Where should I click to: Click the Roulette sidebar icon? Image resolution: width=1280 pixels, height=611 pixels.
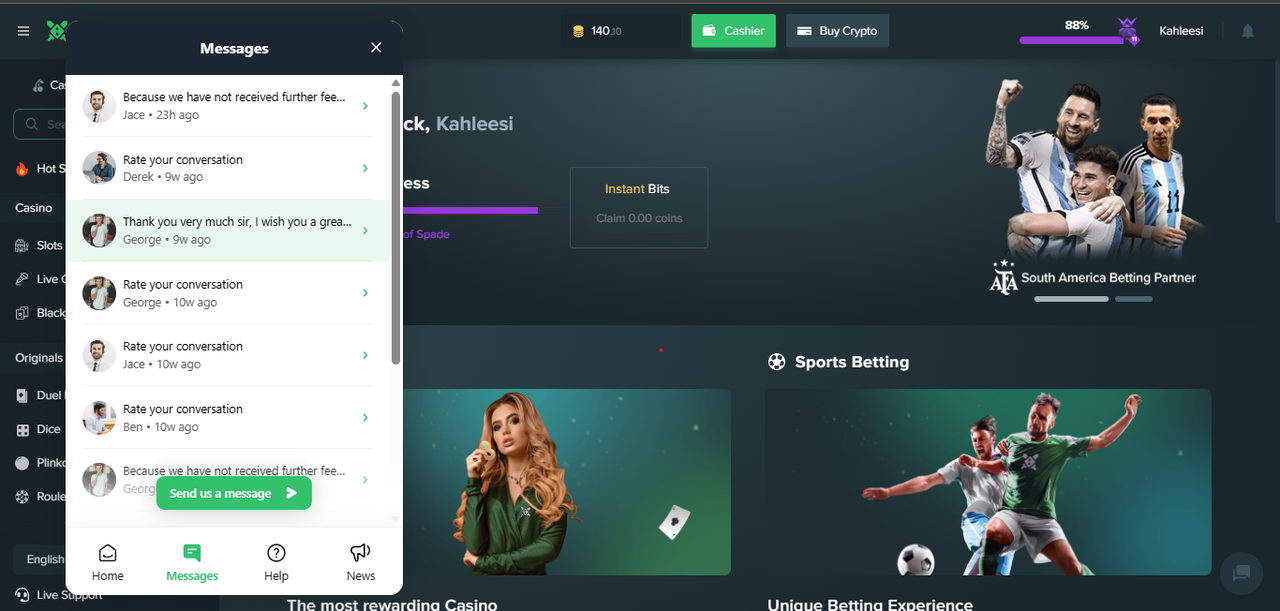(x=23, y=496)
